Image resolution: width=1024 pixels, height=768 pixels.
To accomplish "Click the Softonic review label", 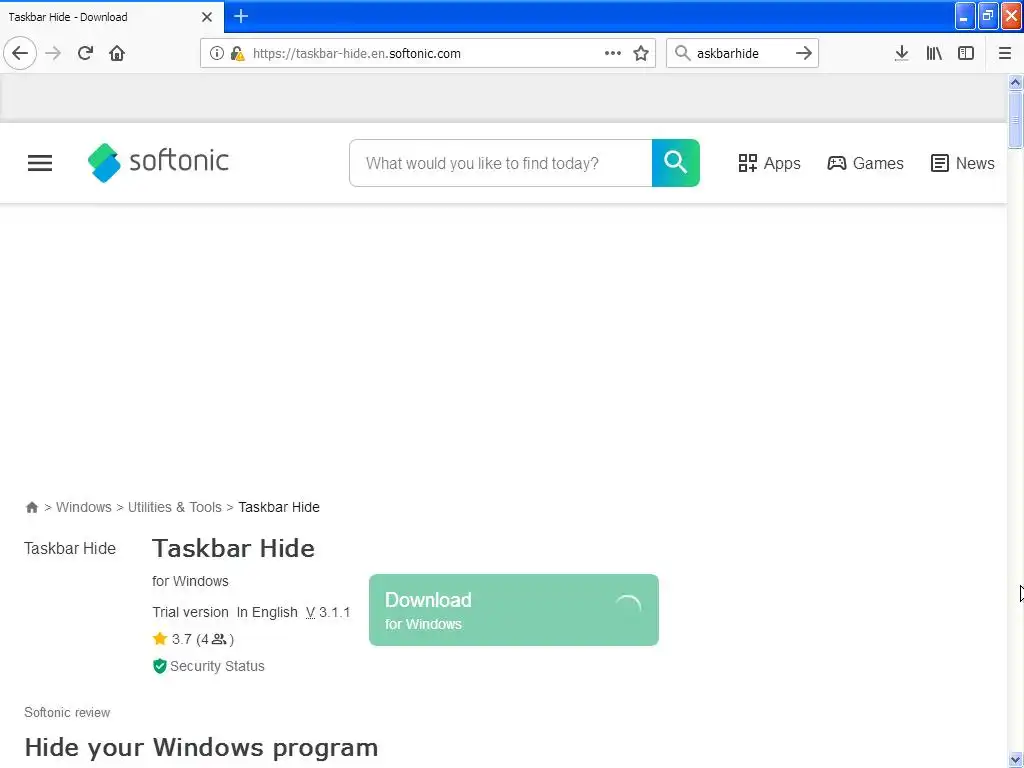I will point(67,712).
